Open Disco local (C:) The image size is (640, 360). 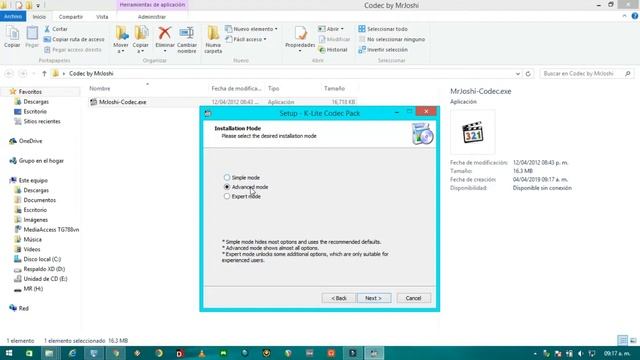point(42,259)
